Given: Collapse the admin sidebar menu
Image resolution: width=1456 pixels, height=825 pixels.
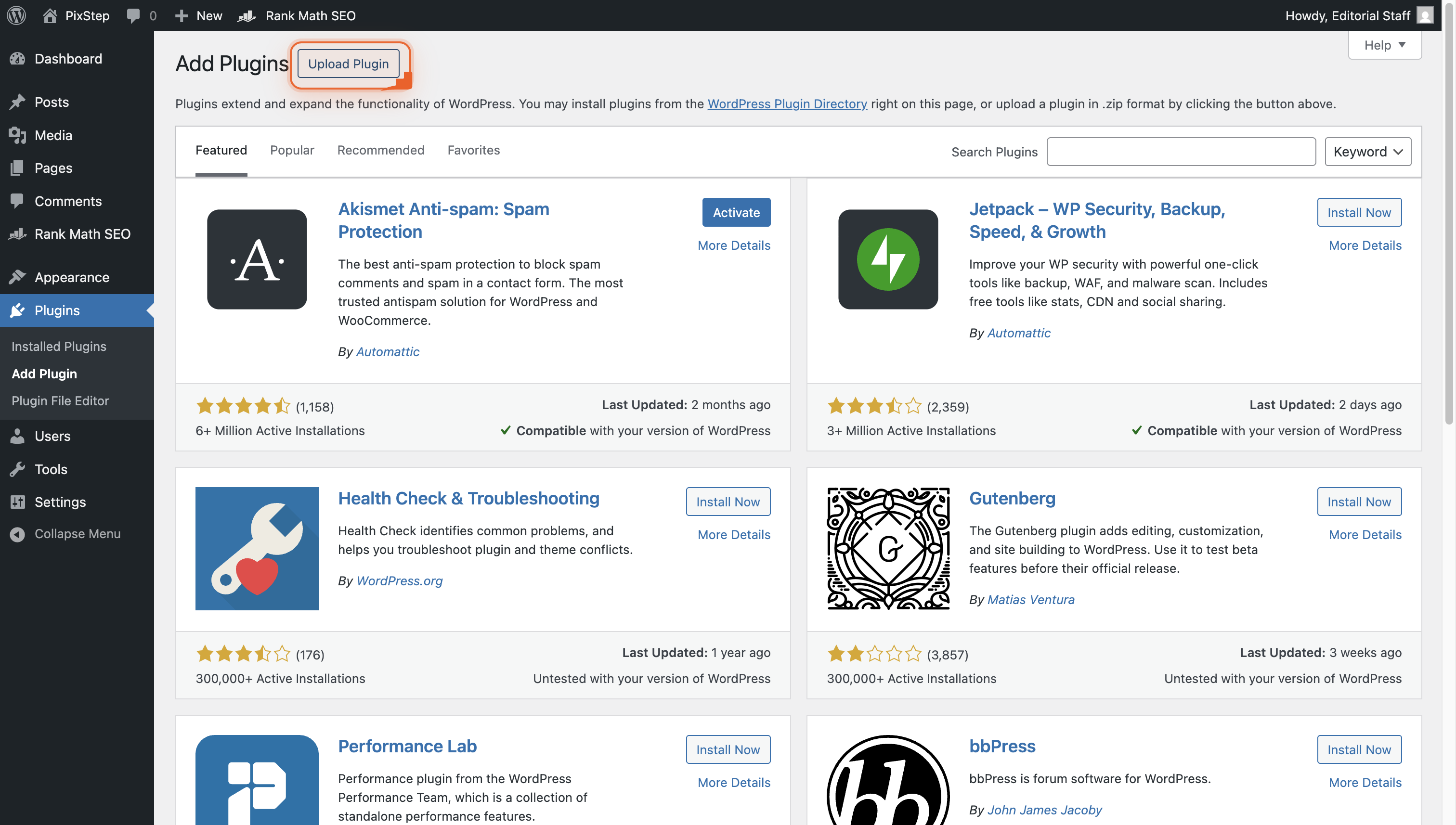Looking at the screenshot, I should (x=17, y=533).
